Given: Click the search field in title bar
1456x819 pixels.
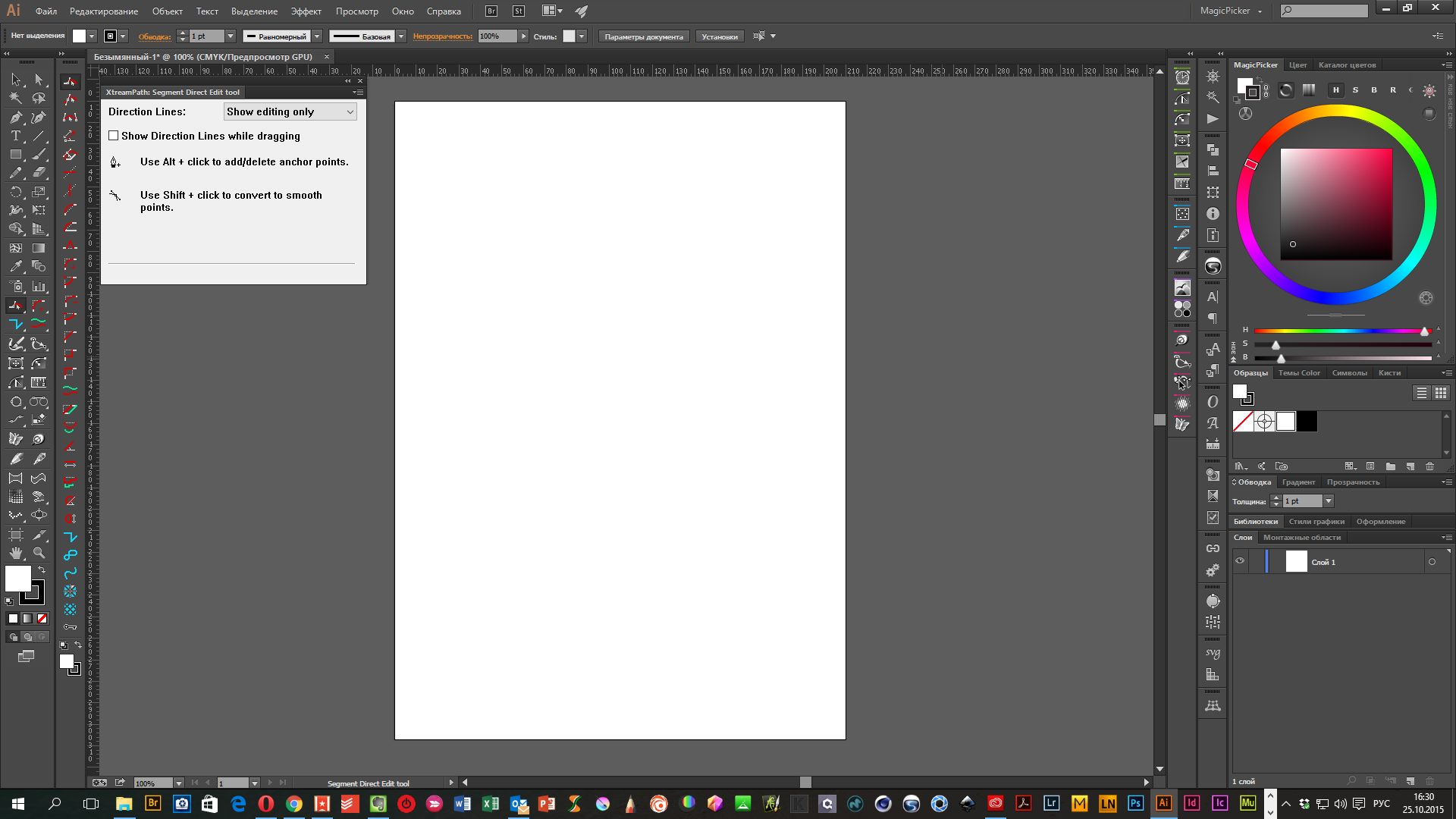Looking at the screenshot, I should [1324, 11].
